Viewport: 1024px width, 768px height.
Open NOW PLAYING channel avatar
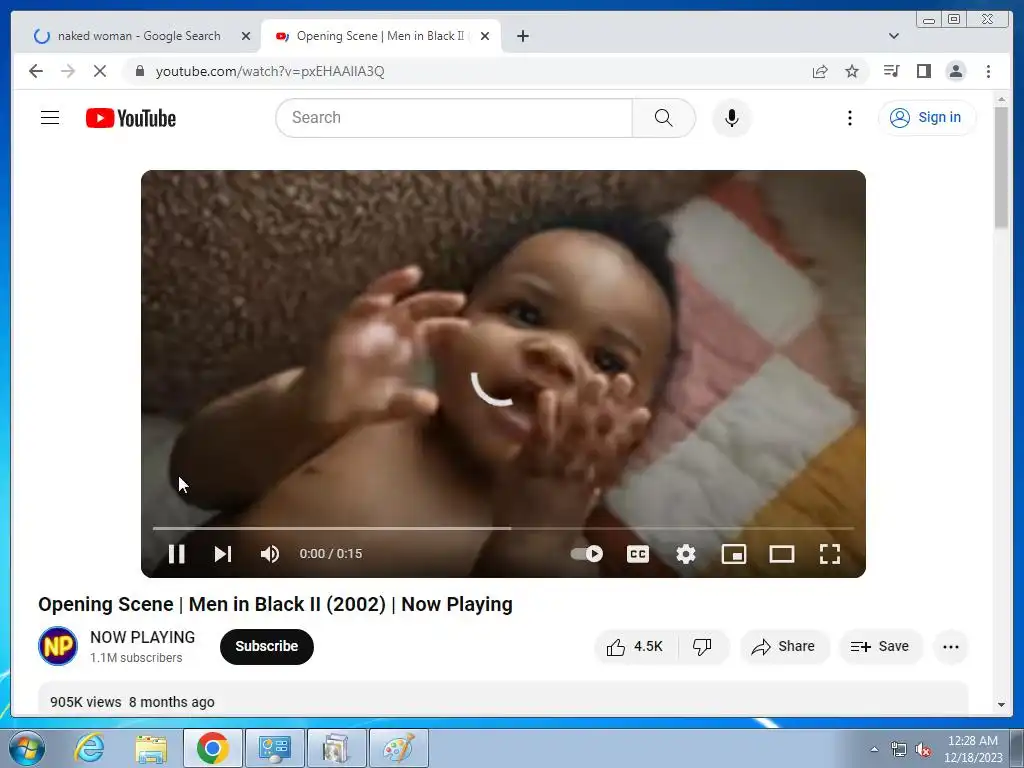point(58,646)
